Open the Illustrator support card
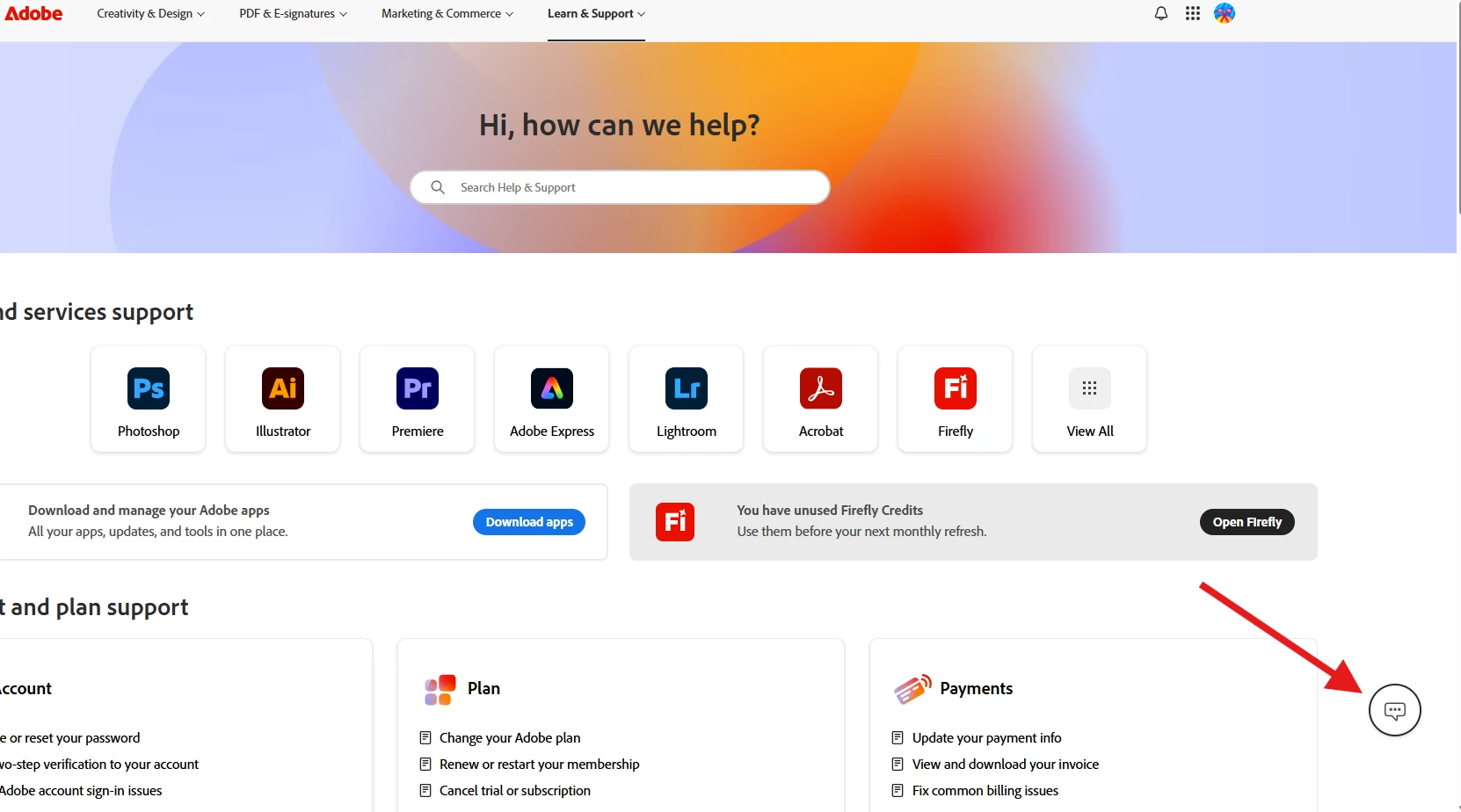The width and height of the screenshot is (1461, 812). (283, 399)
